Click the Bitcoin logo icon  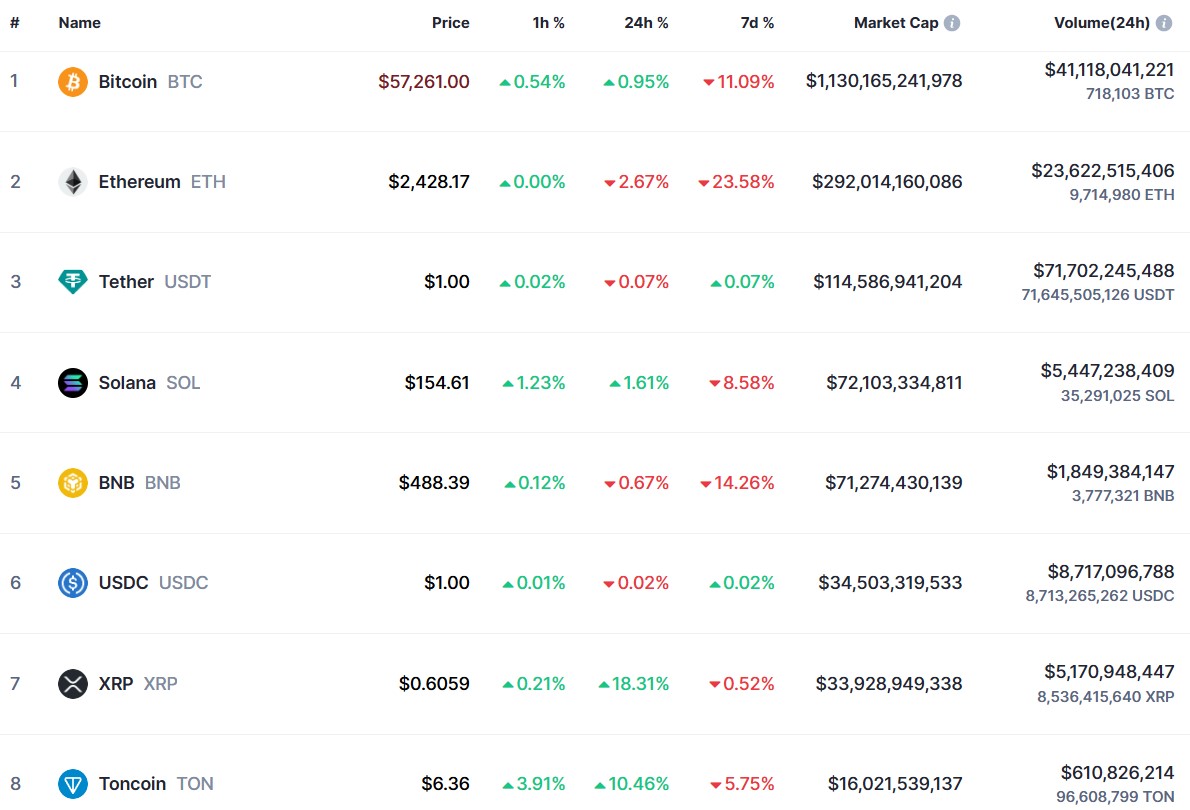pyautogui.click(x=71, y=81)
